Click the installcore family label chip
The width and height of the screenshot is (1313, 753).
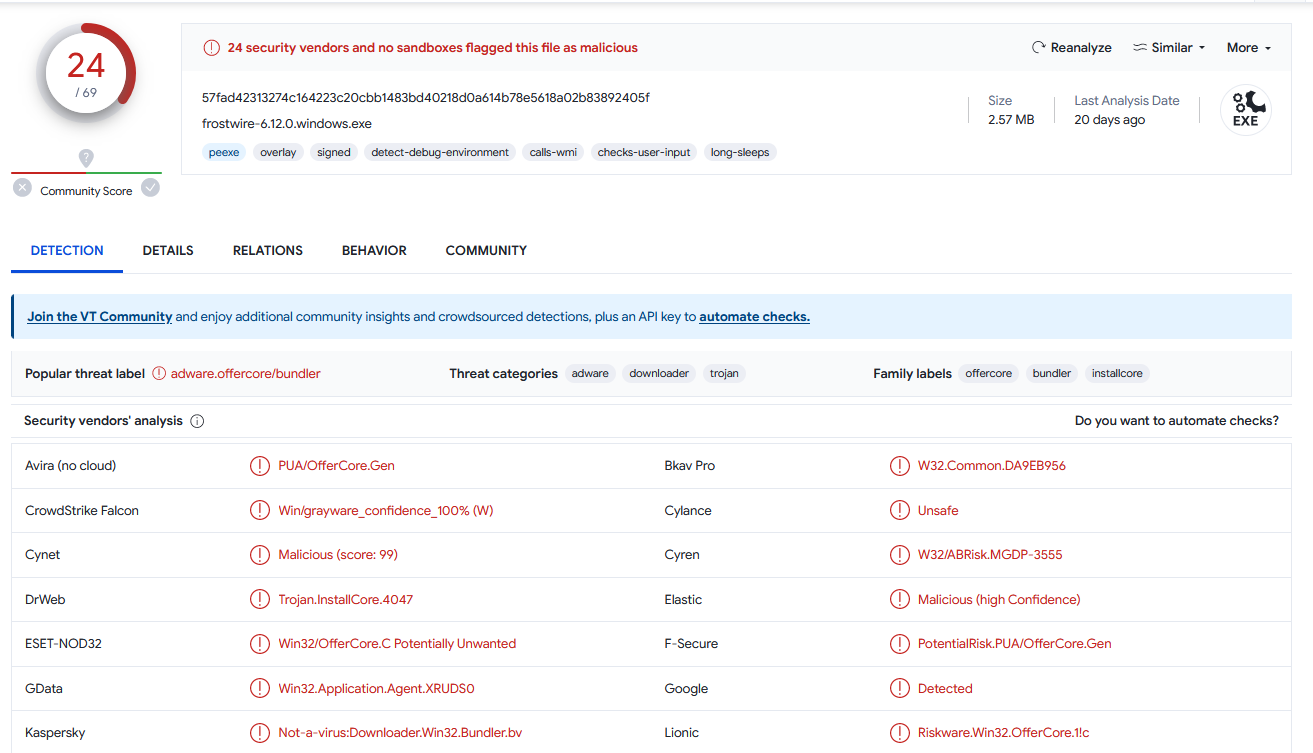(1117, 373)
